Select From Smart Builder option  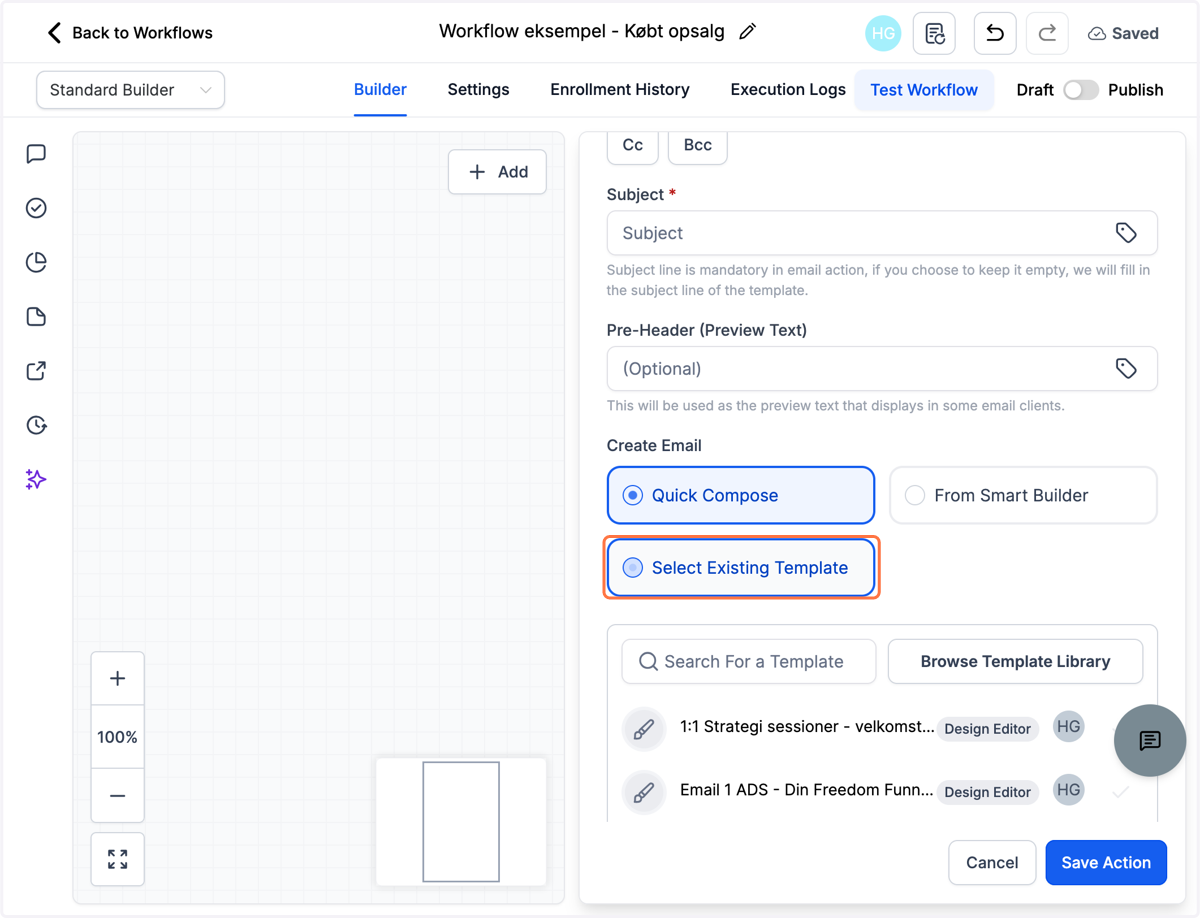pos(1023,495)
